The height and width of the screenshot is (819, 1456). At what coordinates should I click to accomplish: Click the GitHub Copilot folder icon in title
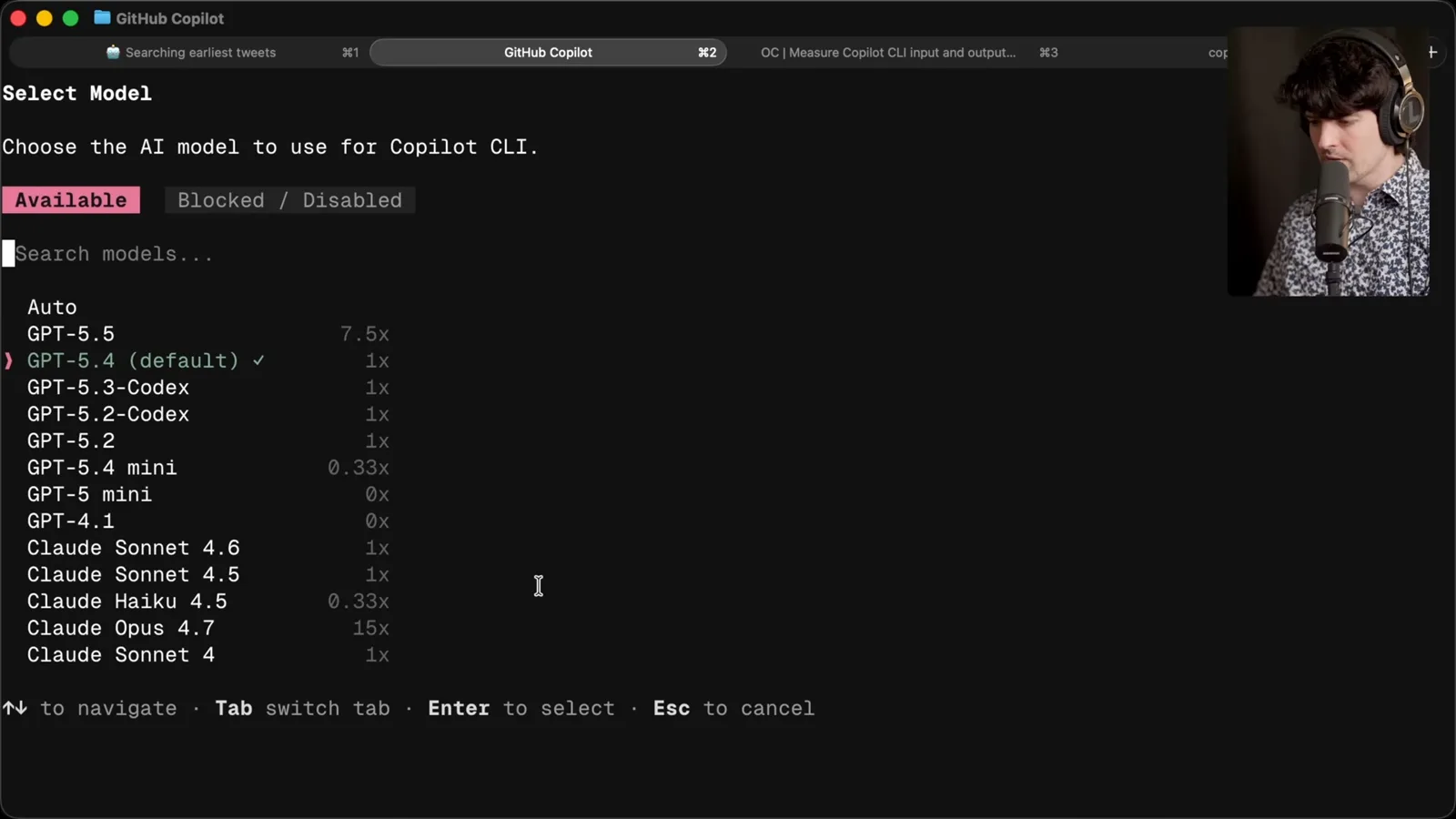[102, 17]
